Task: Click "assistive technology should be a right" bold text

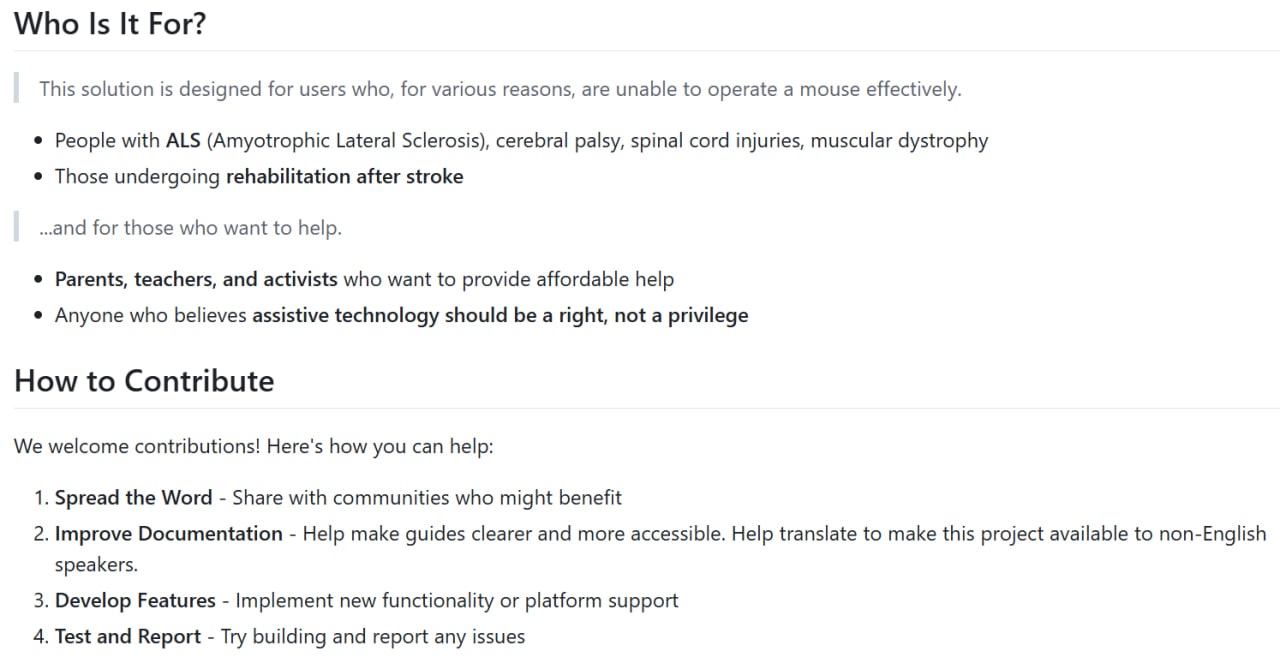Action: pos(430,316)
